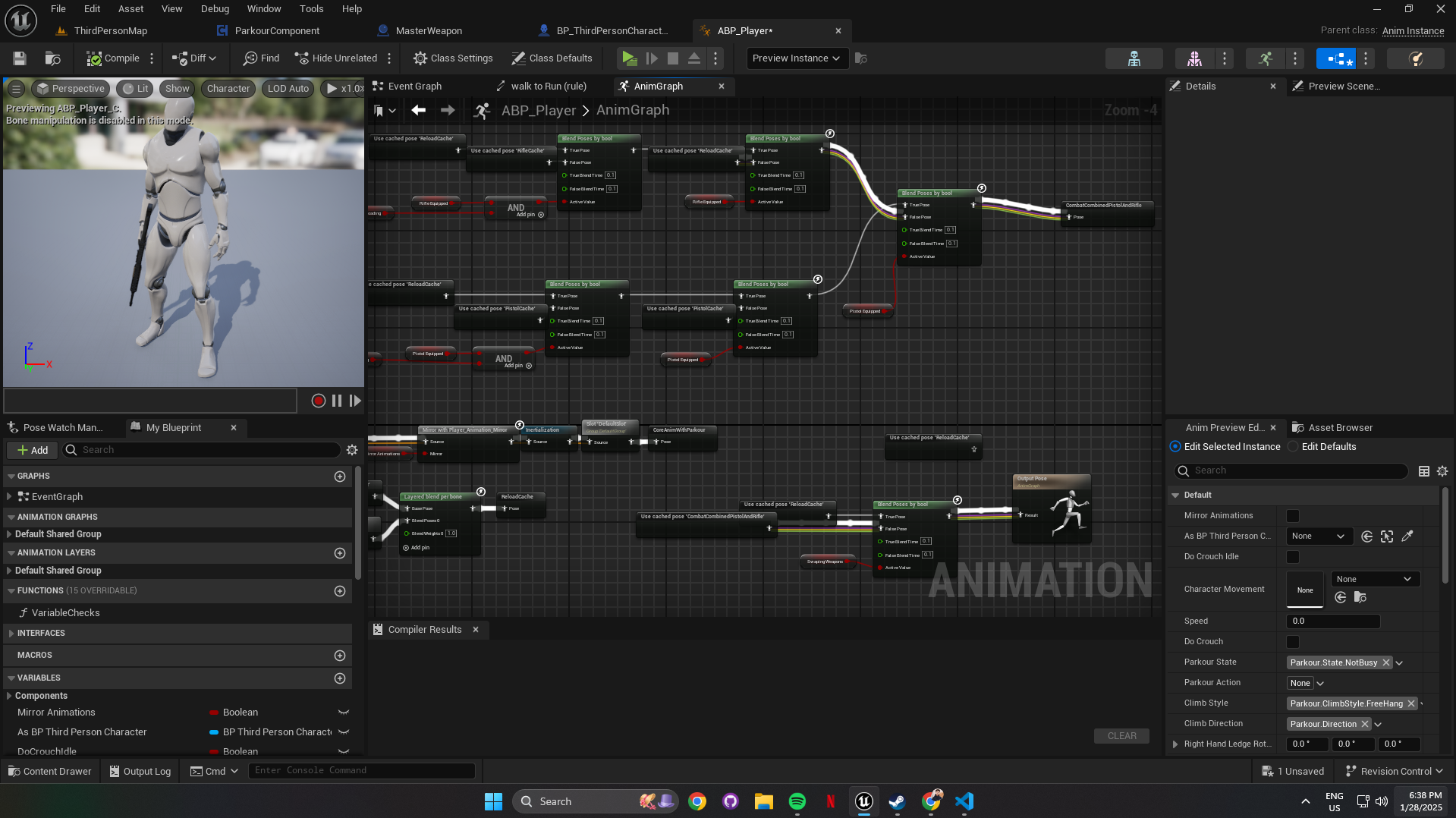
Task: Navigate back in the graph history
Action: point(418,110)
